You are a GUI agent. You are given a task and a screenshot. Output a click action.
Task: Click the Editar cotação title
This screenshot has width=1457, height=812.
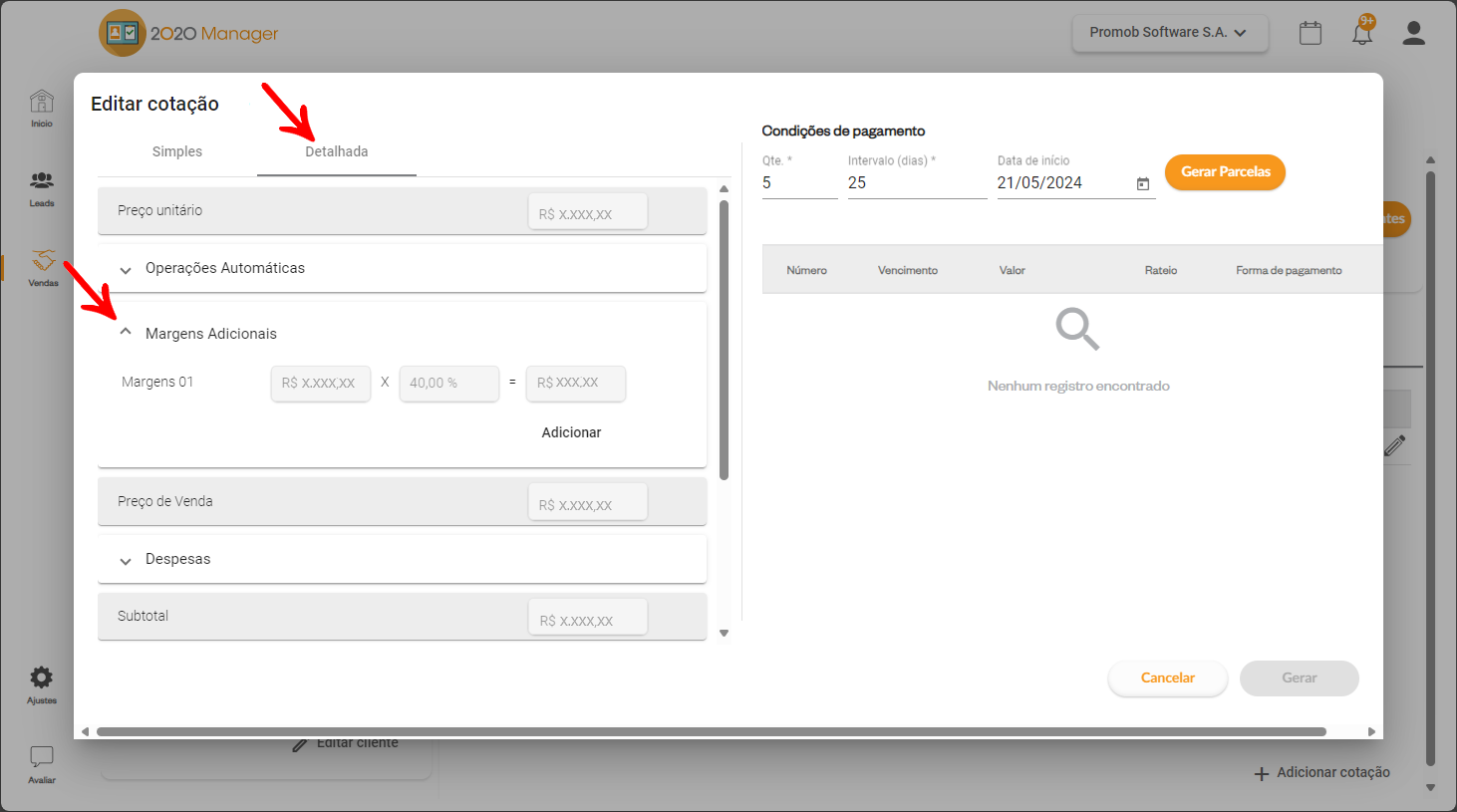[154, 104]
